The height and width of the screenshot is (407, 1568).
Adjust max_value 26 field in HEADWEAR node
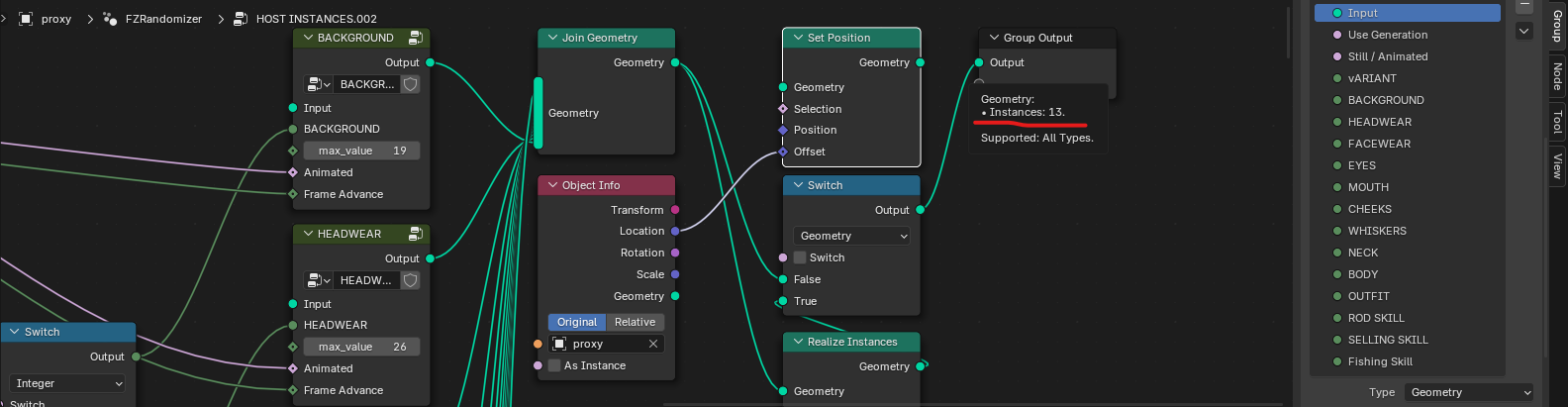[360, 347]
